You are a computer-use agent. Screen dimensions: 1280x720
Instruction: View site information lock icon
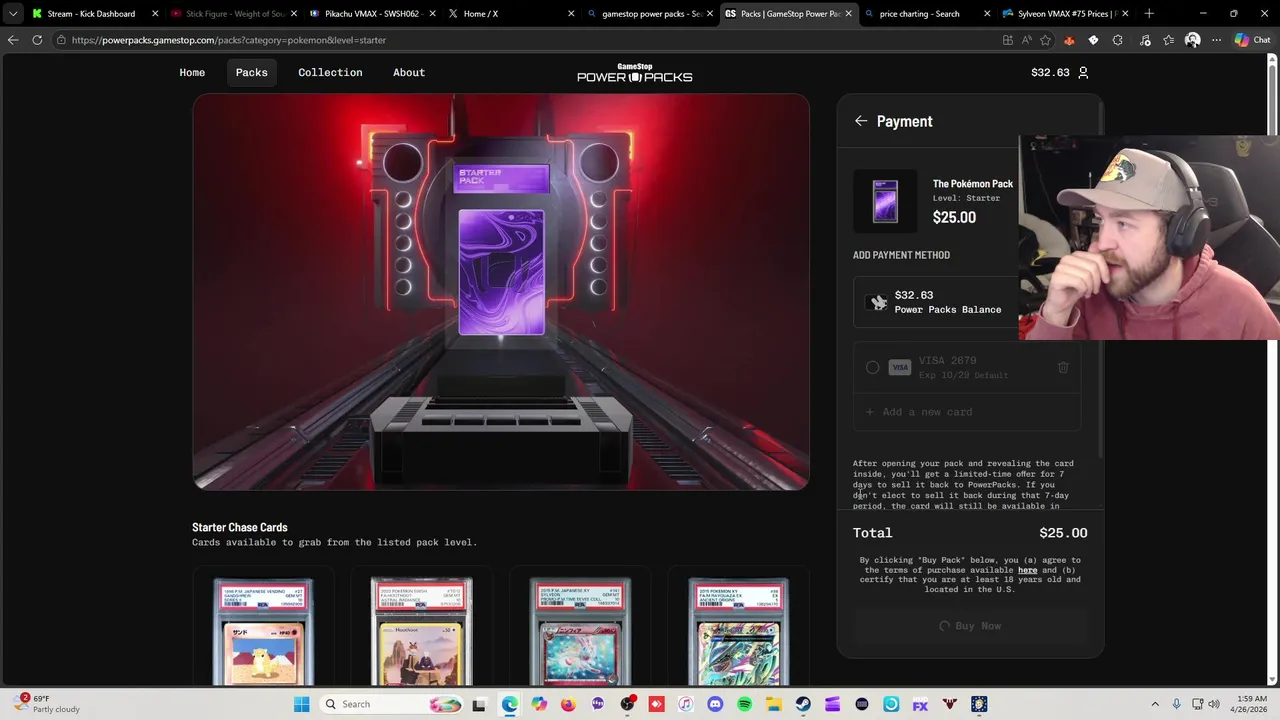61,40
